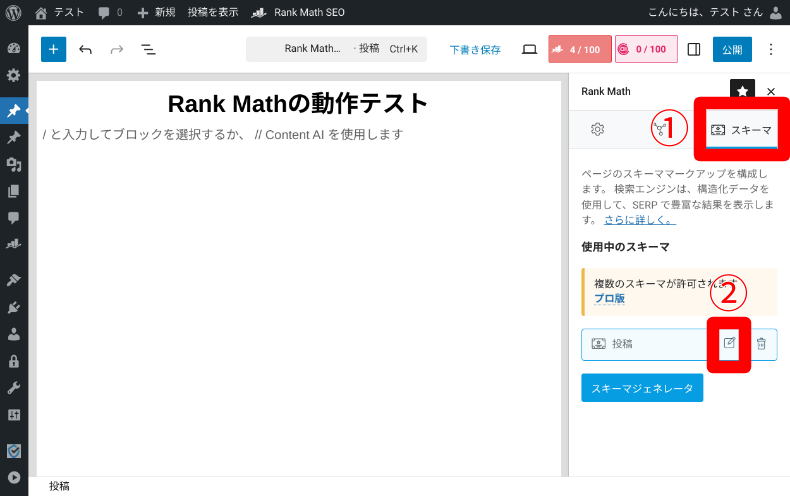Click 下書き保存 to save draft

pos(475,49)
